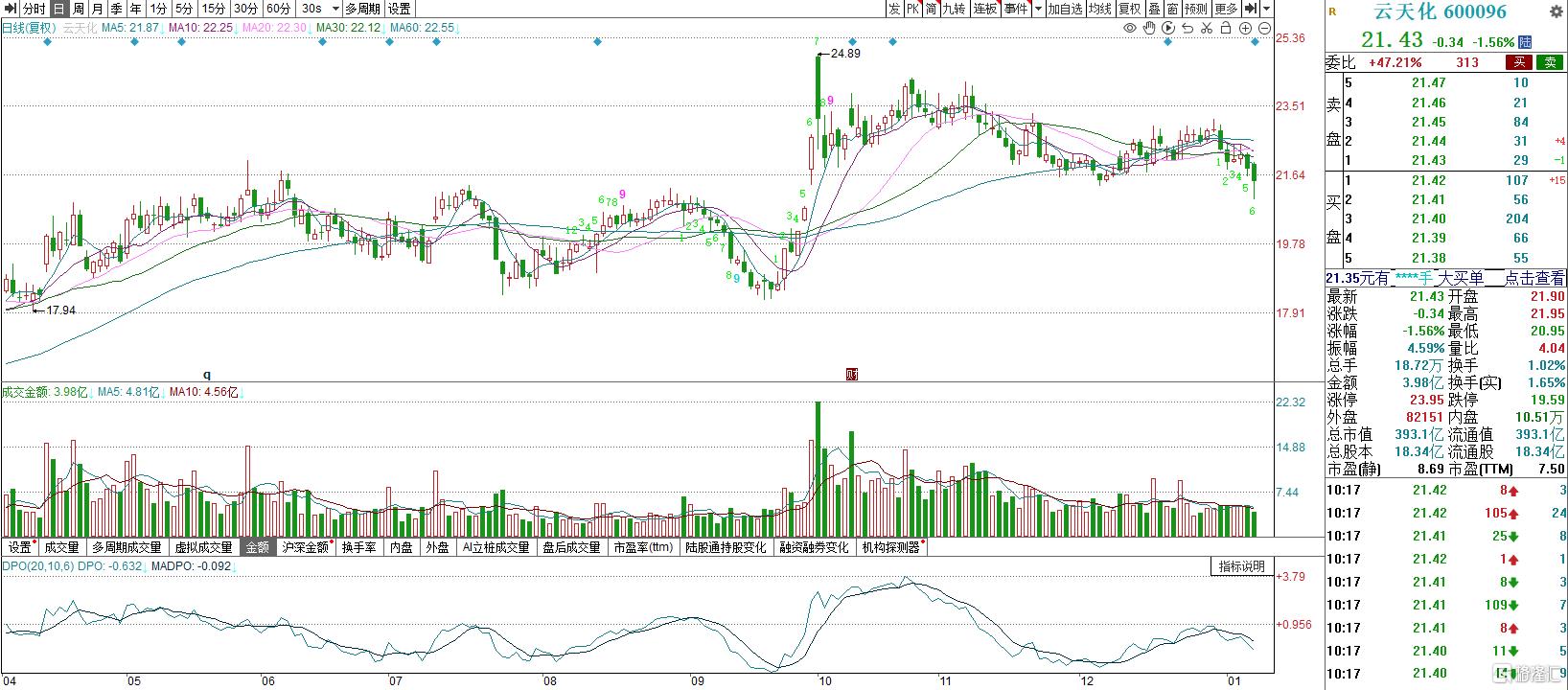This screenshot has width=1568, height=690.
Task: Open 预测 prediction tool
Action: [x=1196, y=9]
